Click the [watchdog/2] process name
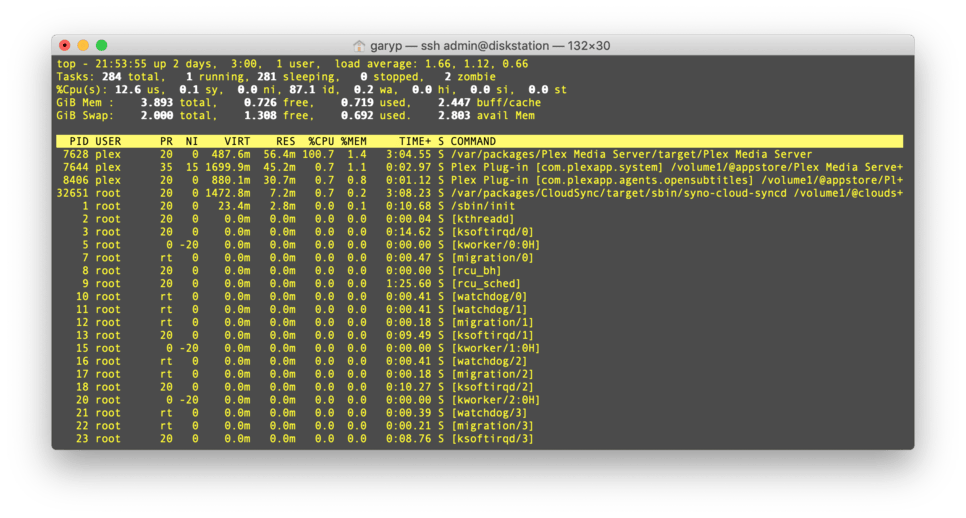 click(489, 361)
